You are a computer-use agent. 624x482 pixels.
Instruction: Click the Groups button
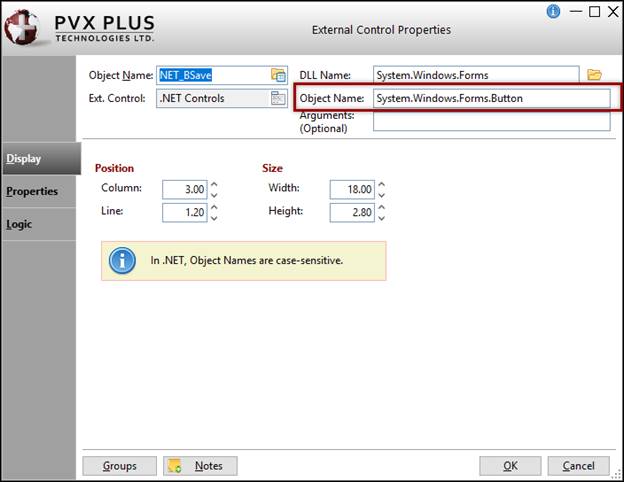(x=119, y=466)
